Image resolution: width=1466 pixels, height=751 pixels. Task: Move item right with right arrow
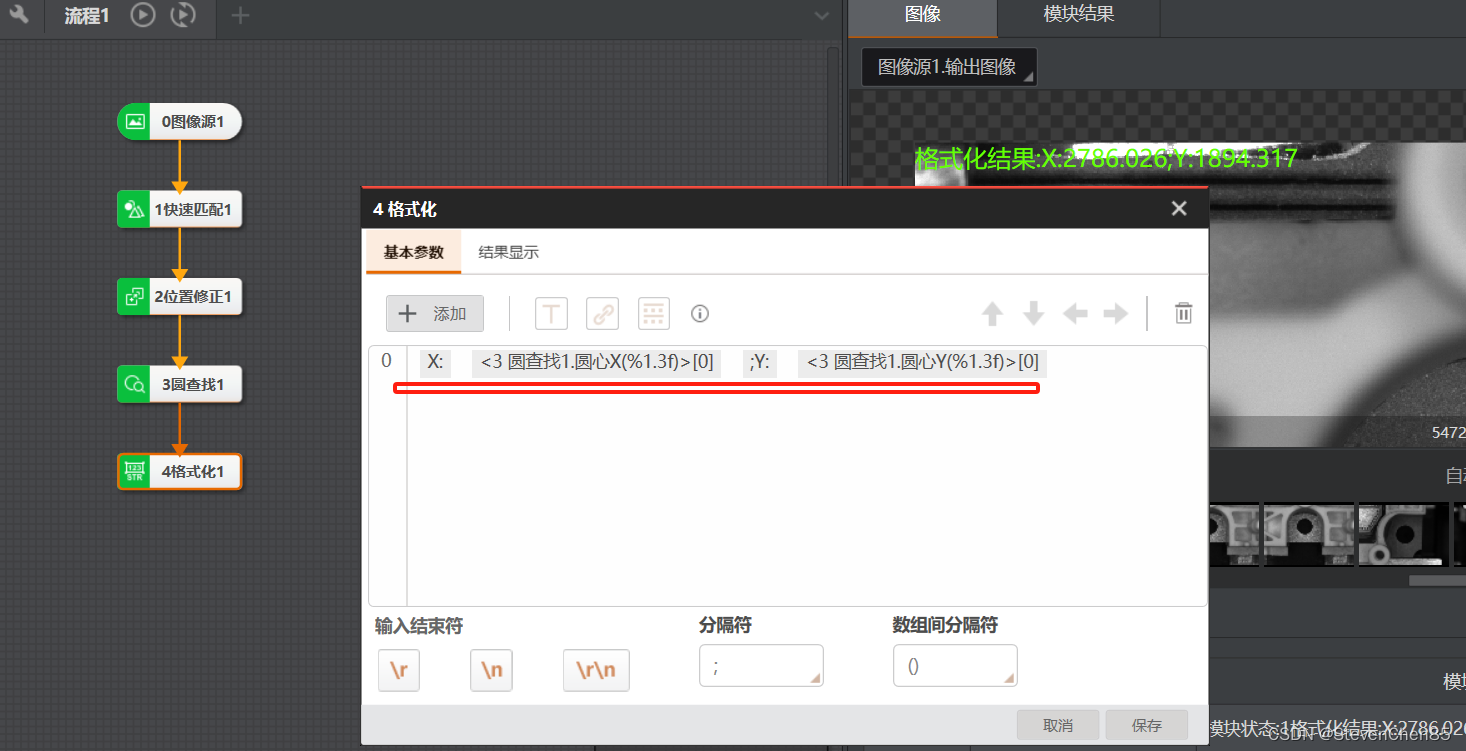[1115, 314]
